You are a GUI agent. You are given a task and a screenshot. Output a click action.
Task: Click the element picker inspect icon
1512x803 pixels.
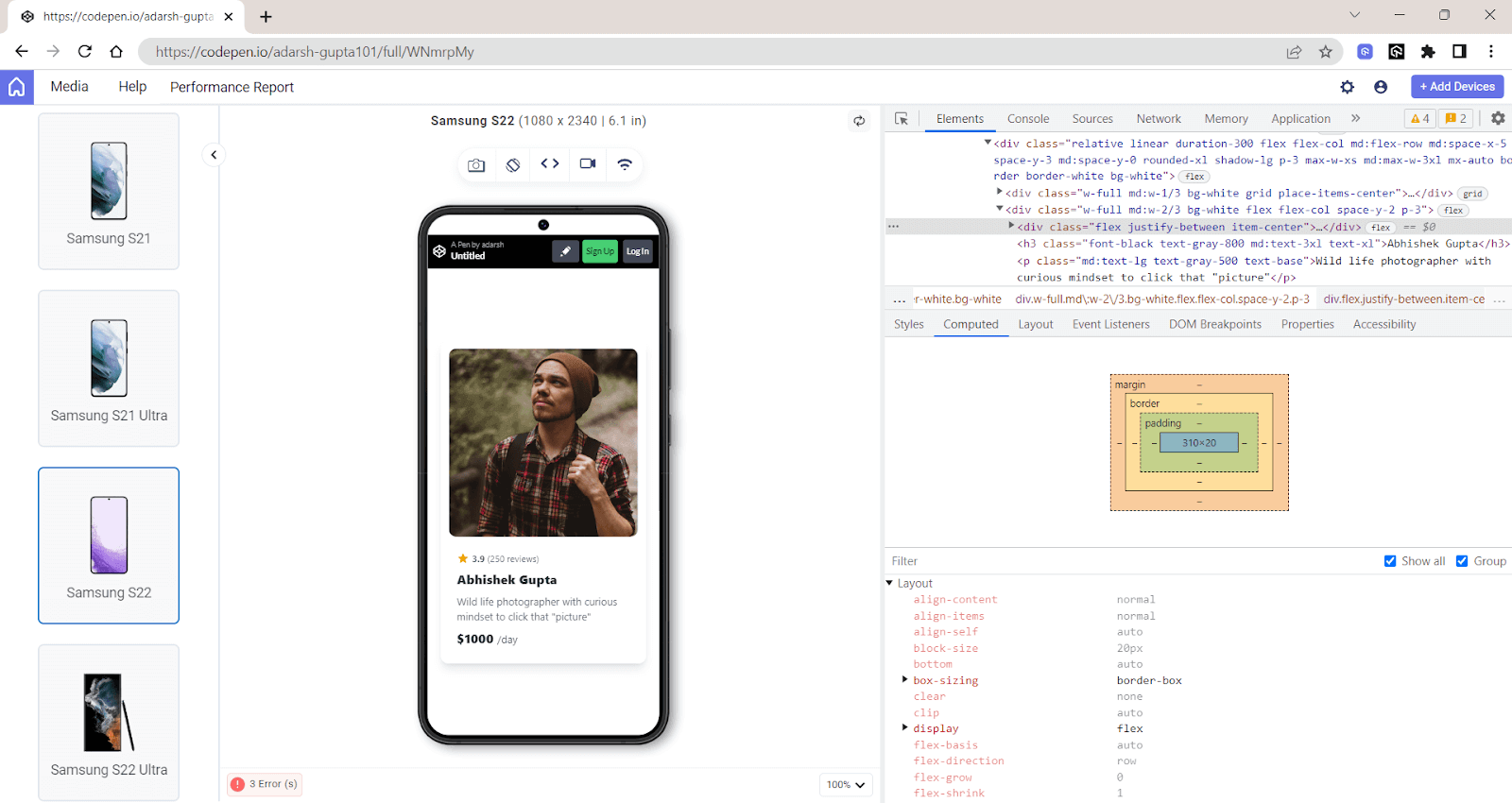pyautogui.click(x=902, y=119)
